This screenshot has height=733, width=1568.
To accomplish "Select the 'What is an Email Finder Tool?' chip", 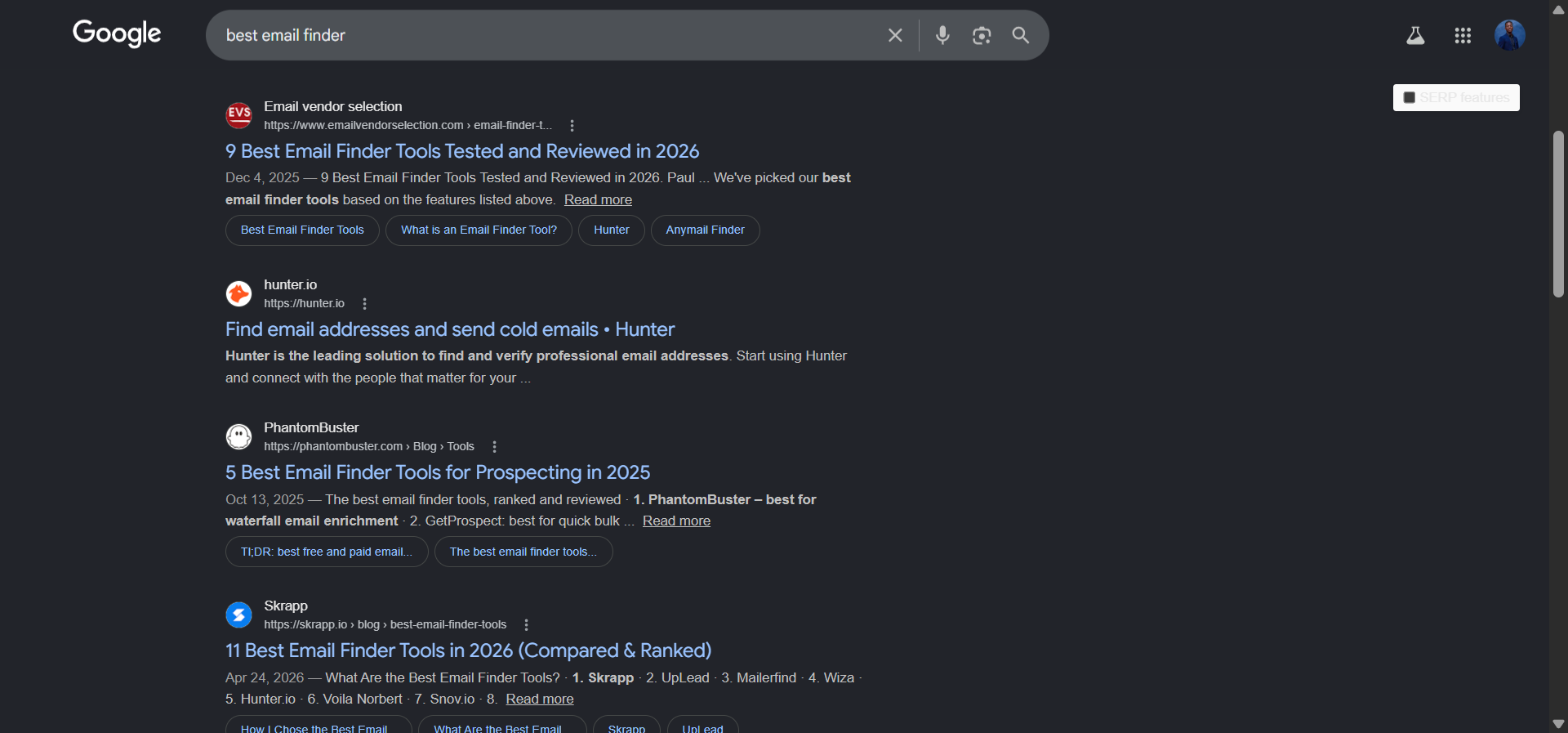I will 479,230.
